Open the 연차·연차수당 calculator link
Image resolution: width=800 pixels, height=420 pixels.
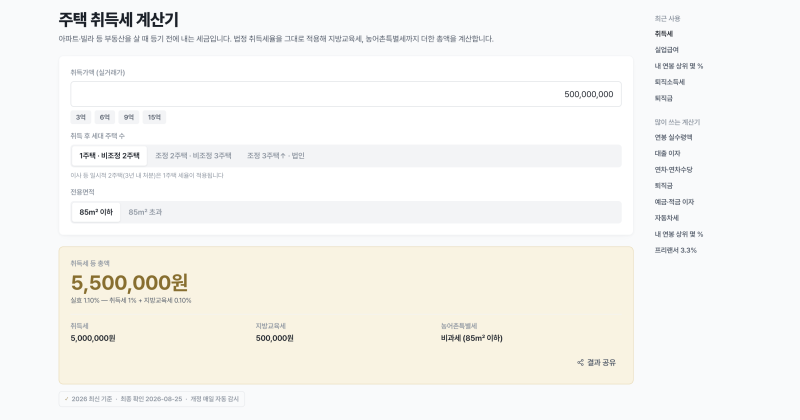tap(673, 169)
